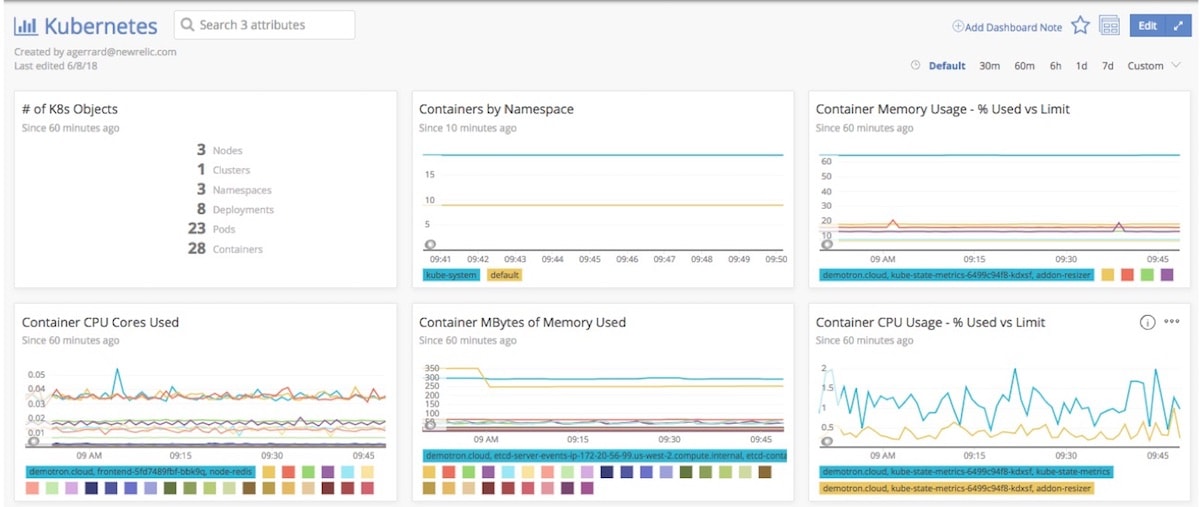
Task: Toggle kube-state-metrics blue legend in CPU Usage chart
Action: [x=966, y=472]
